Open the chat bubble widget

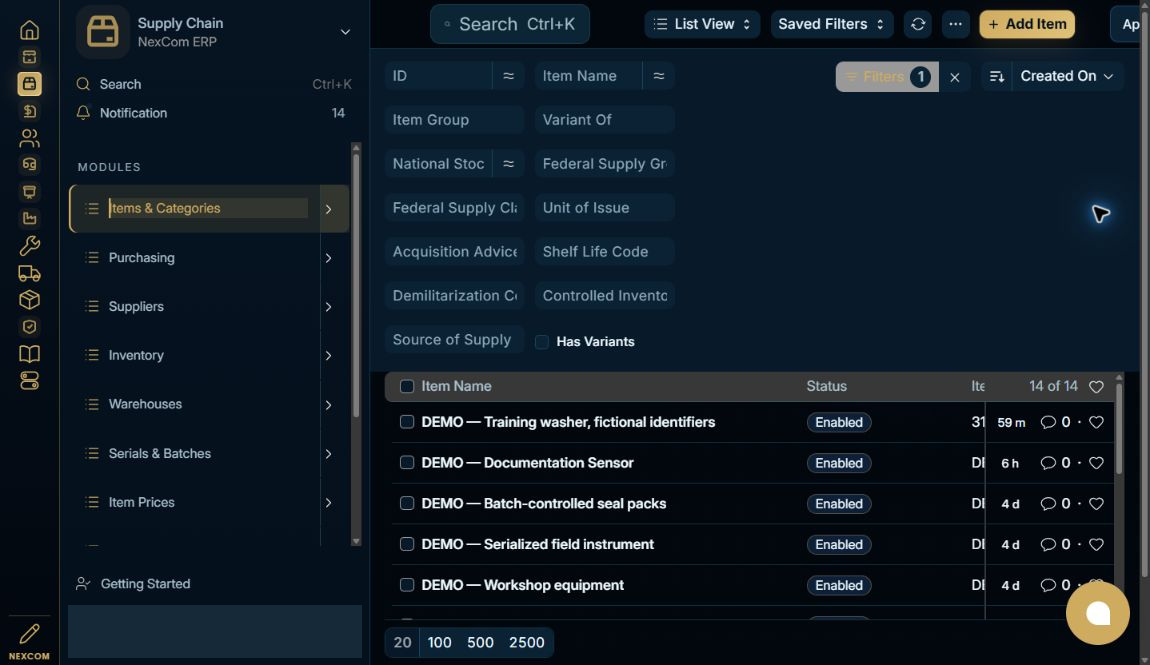click(1097, 614)
